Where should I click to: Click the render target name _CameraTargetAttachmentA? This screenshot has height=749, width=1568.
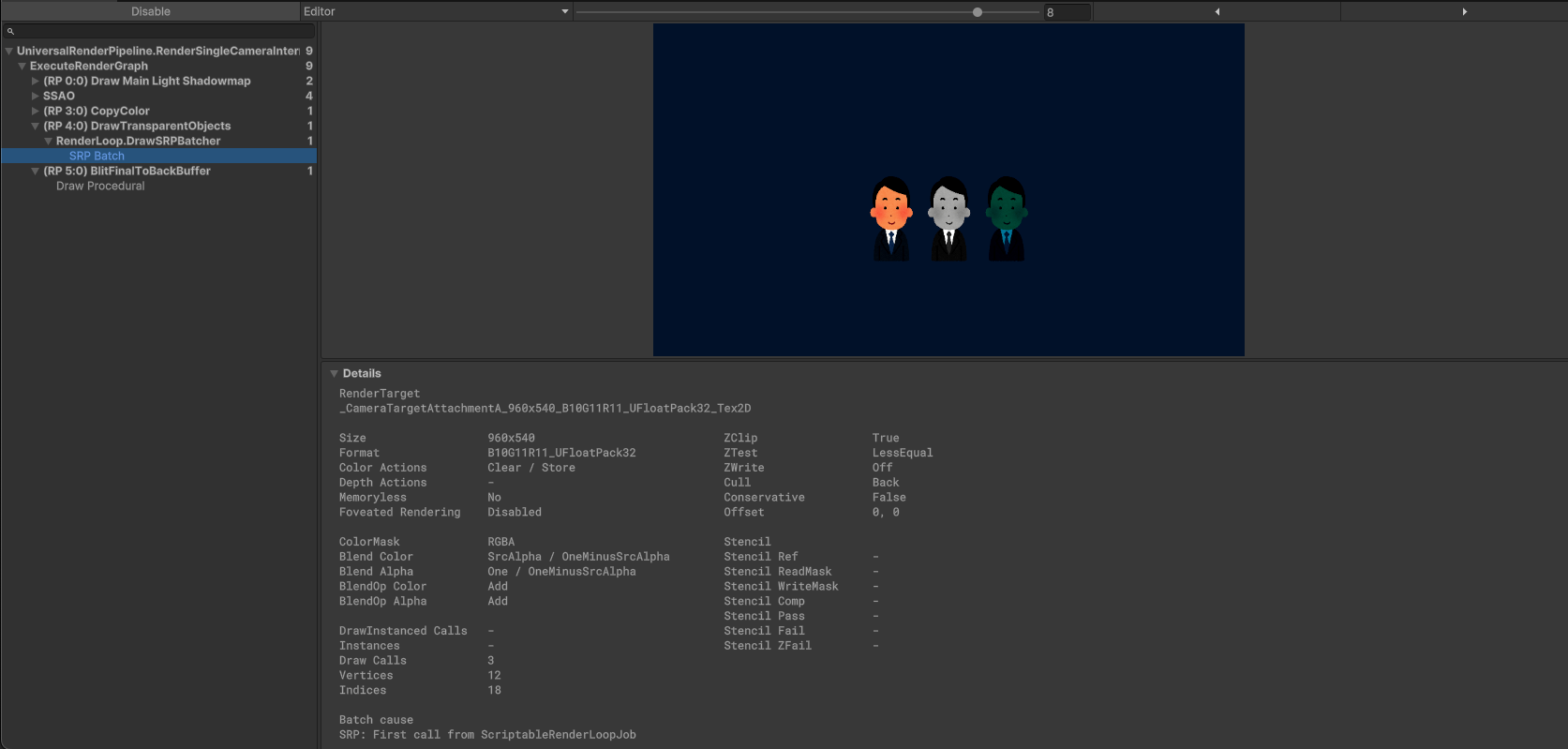[545, 409]
